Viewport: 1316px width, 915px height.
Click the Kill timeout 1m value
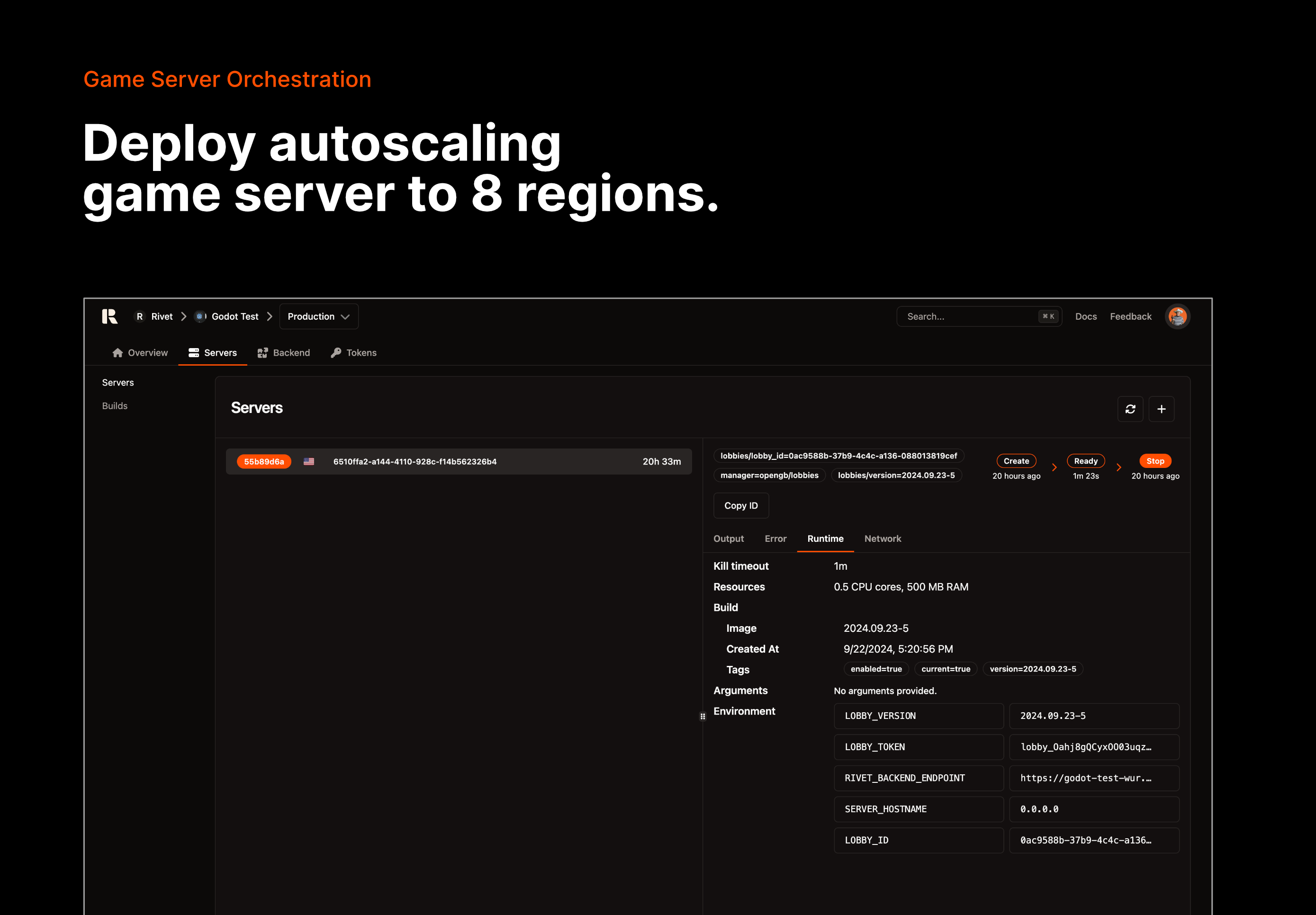point(840,566)
